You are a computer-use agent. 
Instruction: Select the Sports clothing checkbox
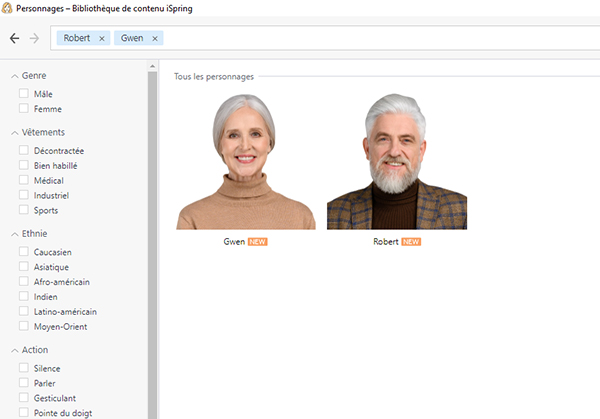(24, 210)
